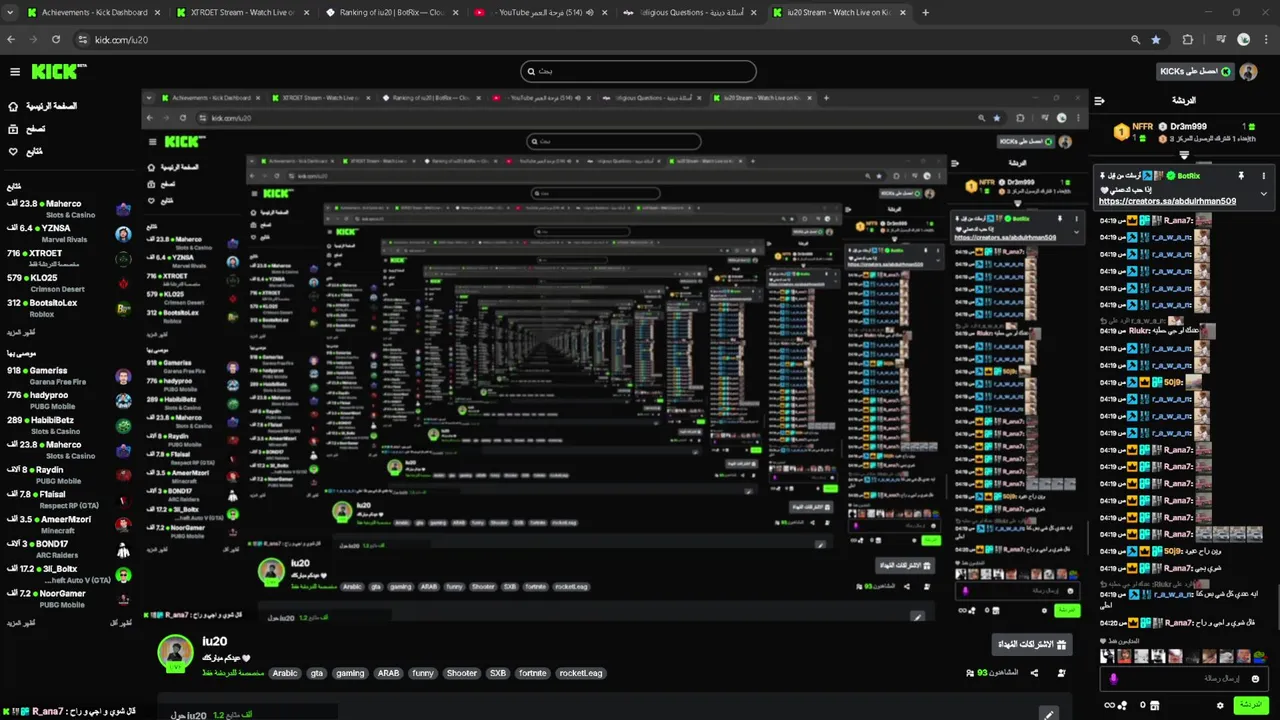
Task: Open the three-dot menu on the pinned message
Action: (1262, 176)
